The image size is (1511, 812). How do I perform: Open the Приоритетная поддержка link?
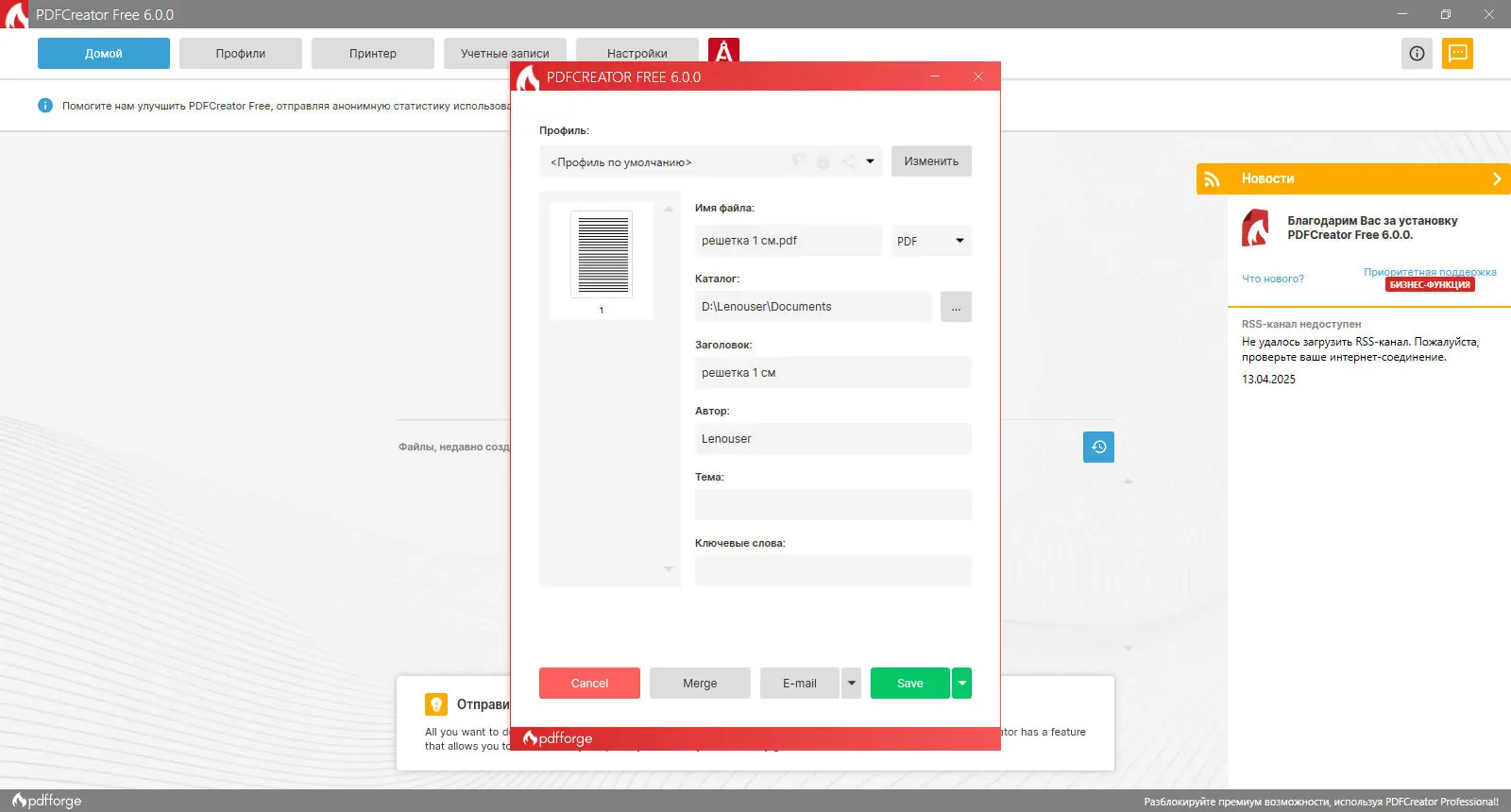click(1430, 272)
